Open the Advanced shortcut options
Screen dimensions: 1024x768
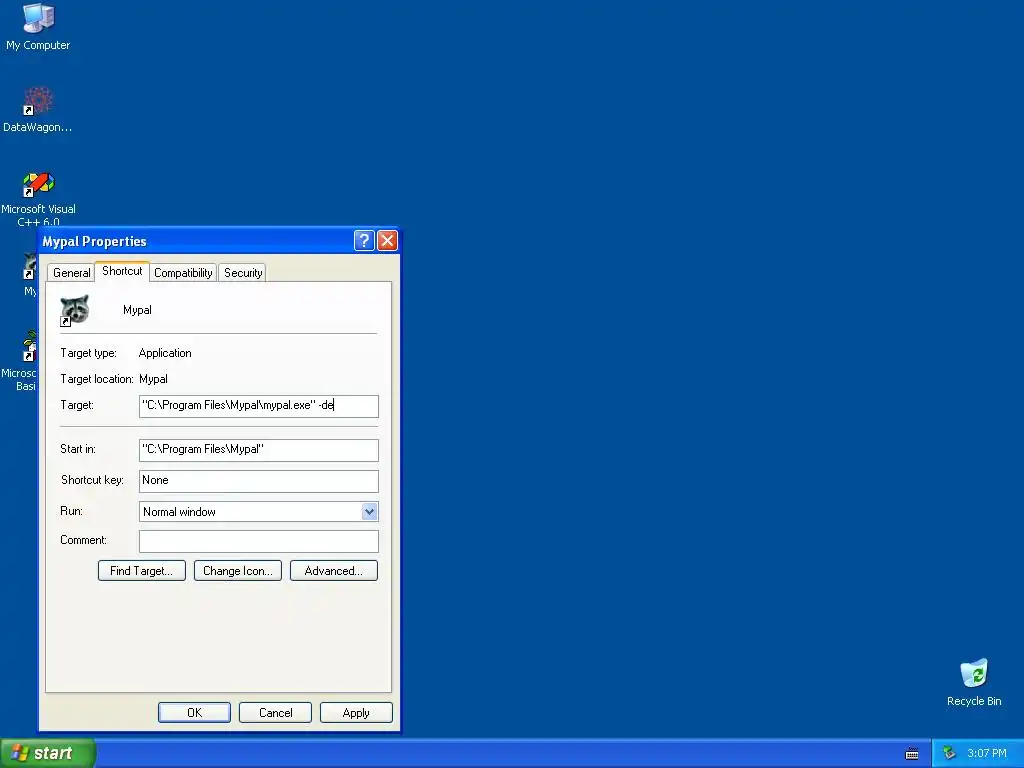[334, 571]
